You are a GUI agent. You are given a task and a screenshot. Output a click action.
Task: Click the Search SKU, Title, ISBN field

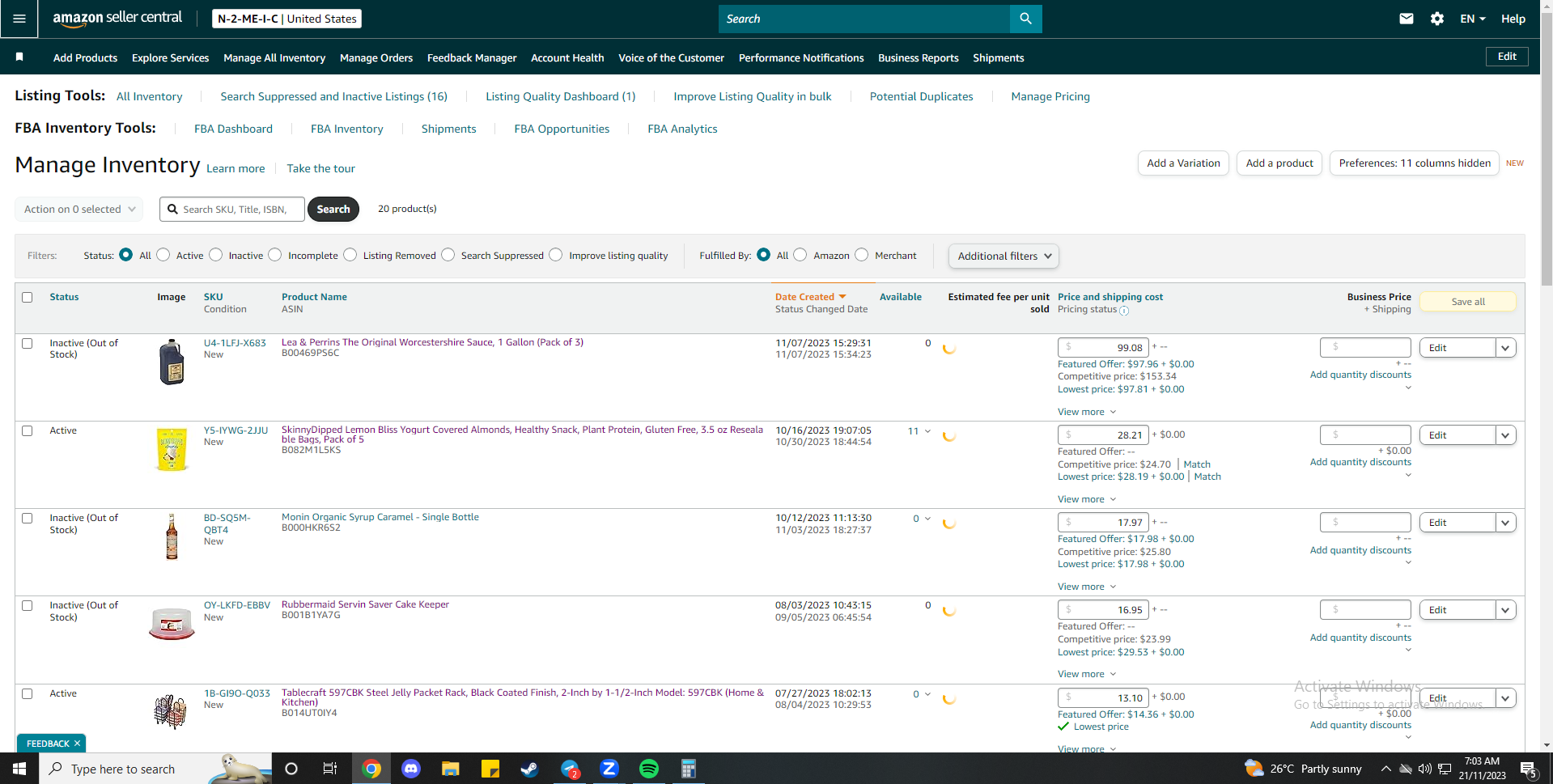[232, 209]
